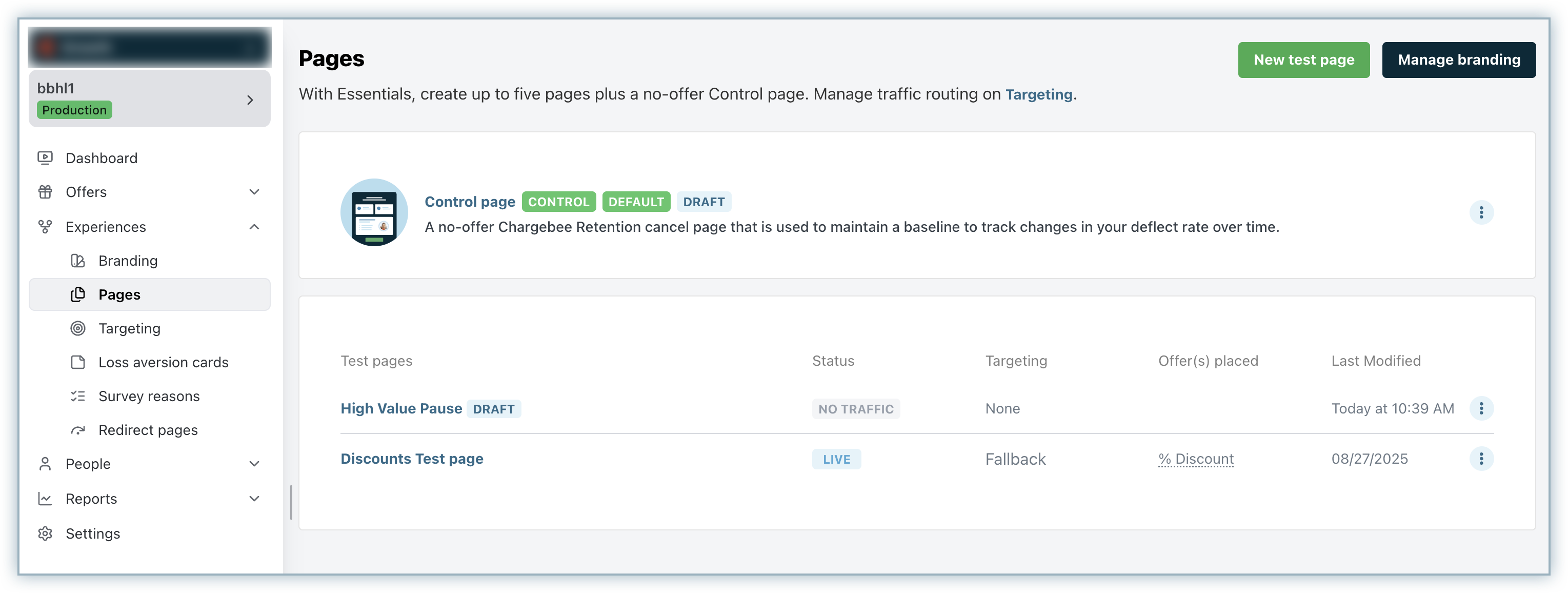This screenshot has width=1568, height=593.
Task: Click the Survey reasons checklist icon
Action: click(x=78, y=397)
